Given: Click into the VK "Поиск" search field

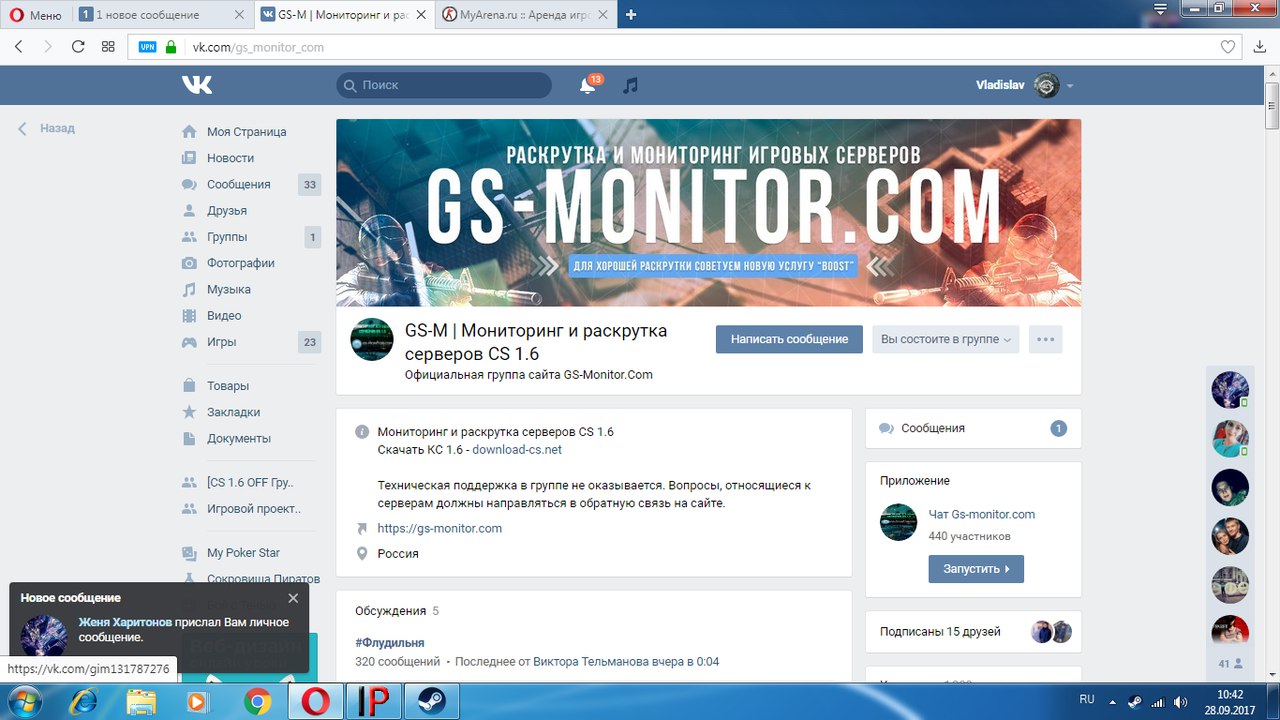Looking at the screenshot, I should (444, 86).
